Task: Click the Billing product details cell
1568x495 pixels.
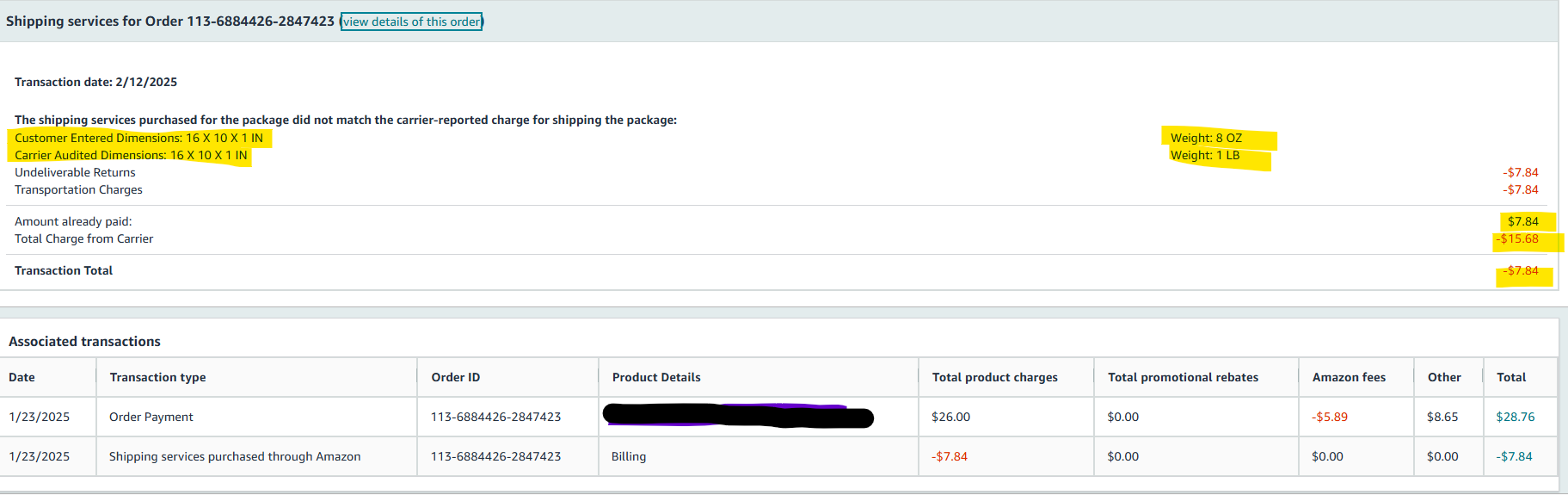Action: (629, 456)
